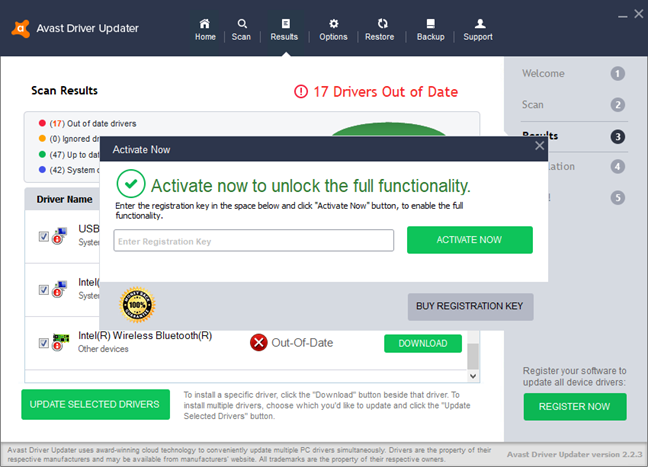Open the Backup drive icon

coord(431,24)
